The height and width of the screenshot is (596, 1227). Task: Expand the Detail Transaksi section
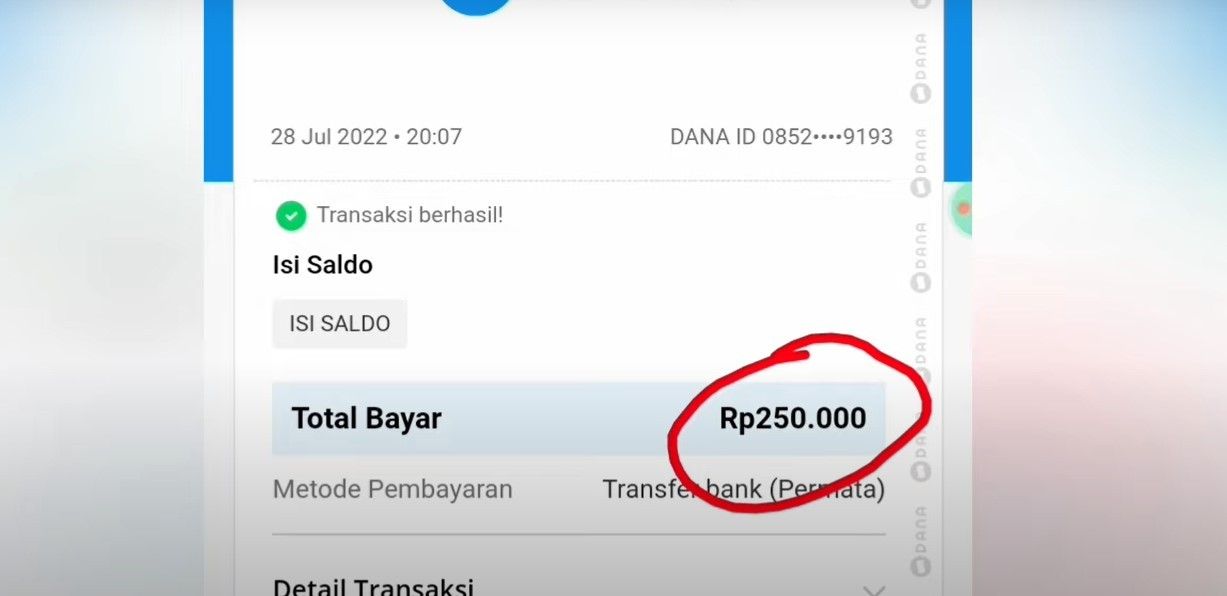(x=579, y=587)
